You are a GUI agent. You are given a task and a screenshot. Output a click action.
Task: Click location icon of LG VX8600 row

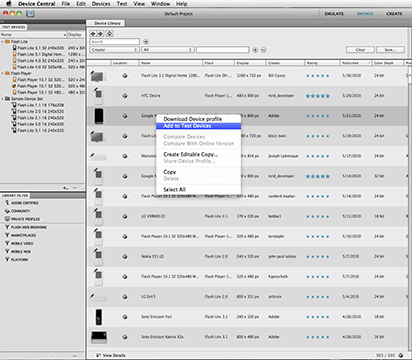coord(125,216)
